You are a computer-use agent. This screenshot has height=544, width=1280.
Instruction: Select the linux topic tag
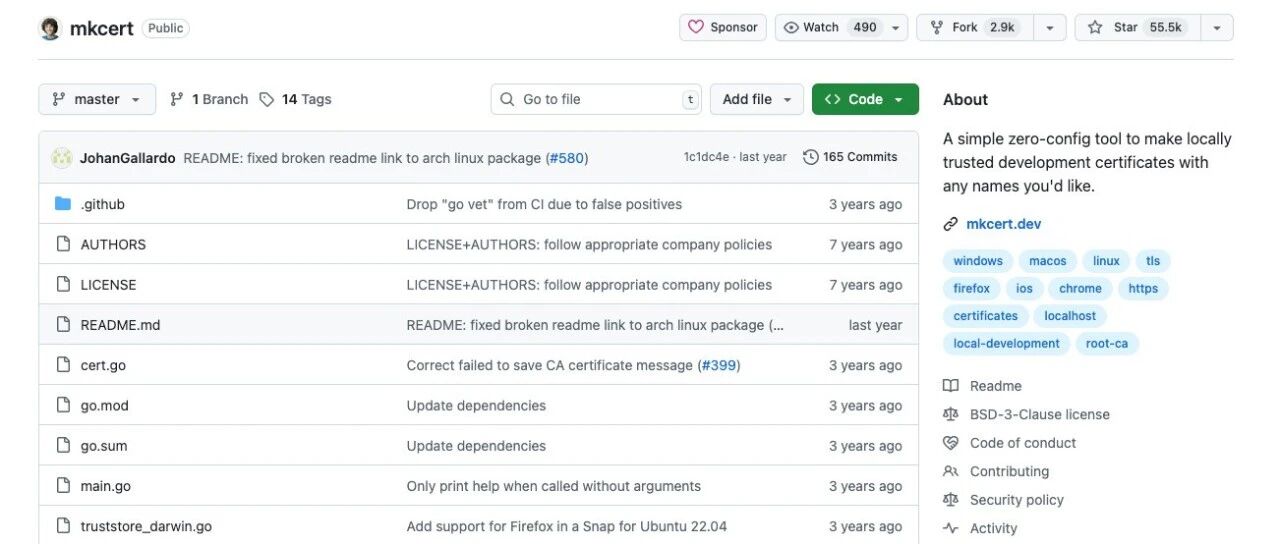(x=1106, y=261)
